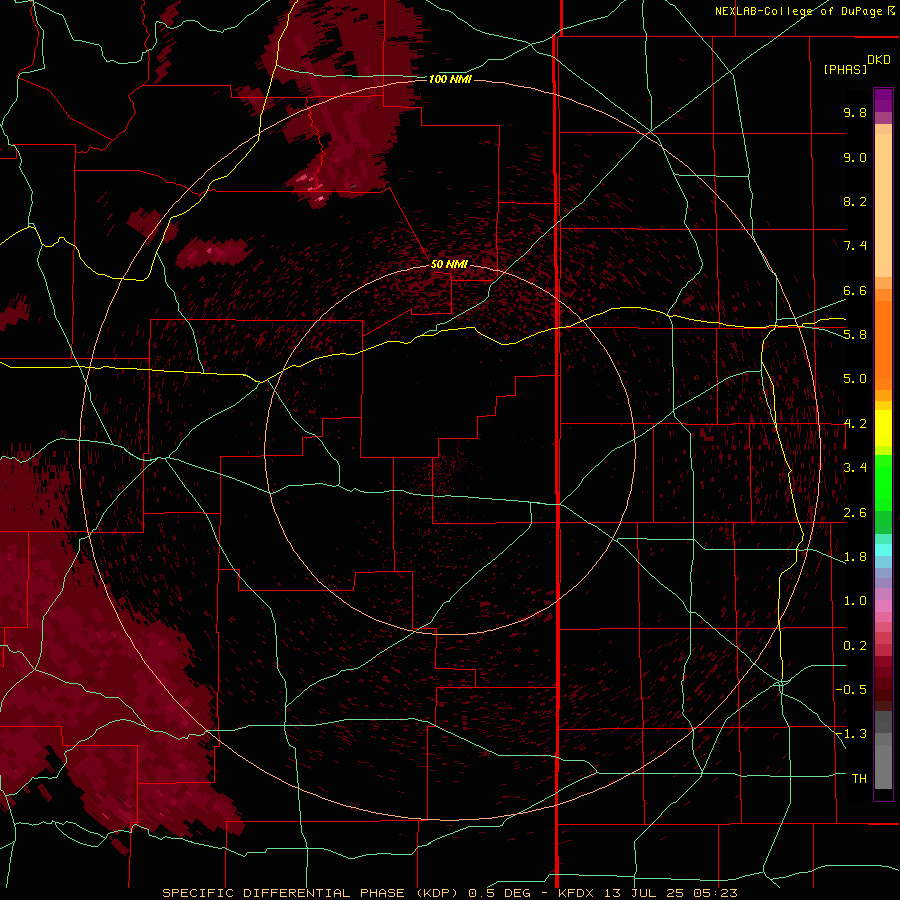
Task: Click the -1.3 scale value
Action: (851, 734)
